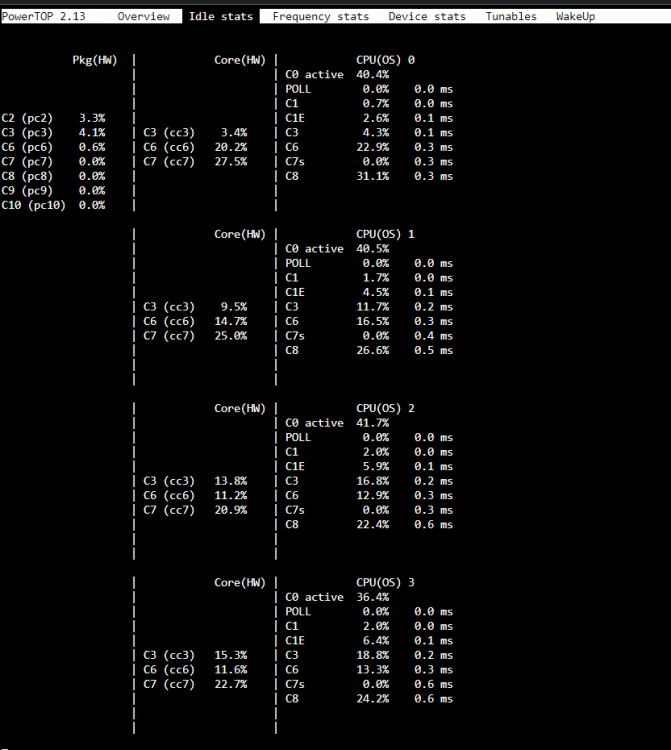Select the C10 (pc10) package row label
The height and width of the screenshot is (750, 671).
(x=33, y=205)
